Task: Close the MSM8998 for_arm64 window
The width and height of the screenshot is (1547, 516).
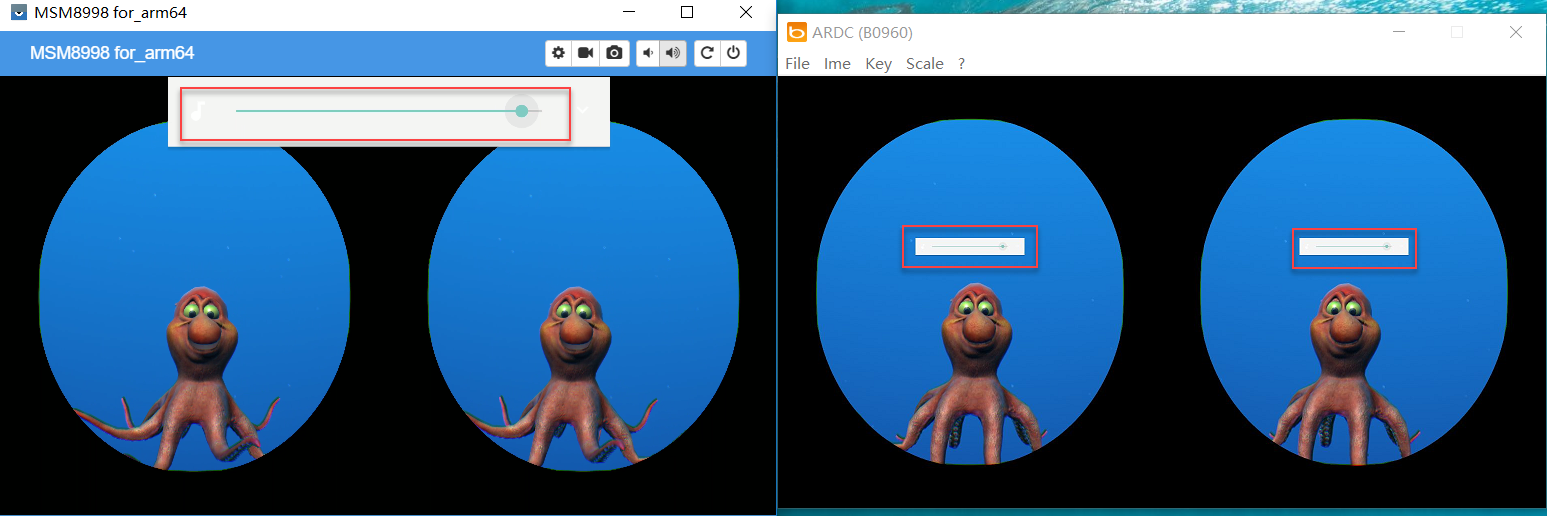Action: pos(746,12)
